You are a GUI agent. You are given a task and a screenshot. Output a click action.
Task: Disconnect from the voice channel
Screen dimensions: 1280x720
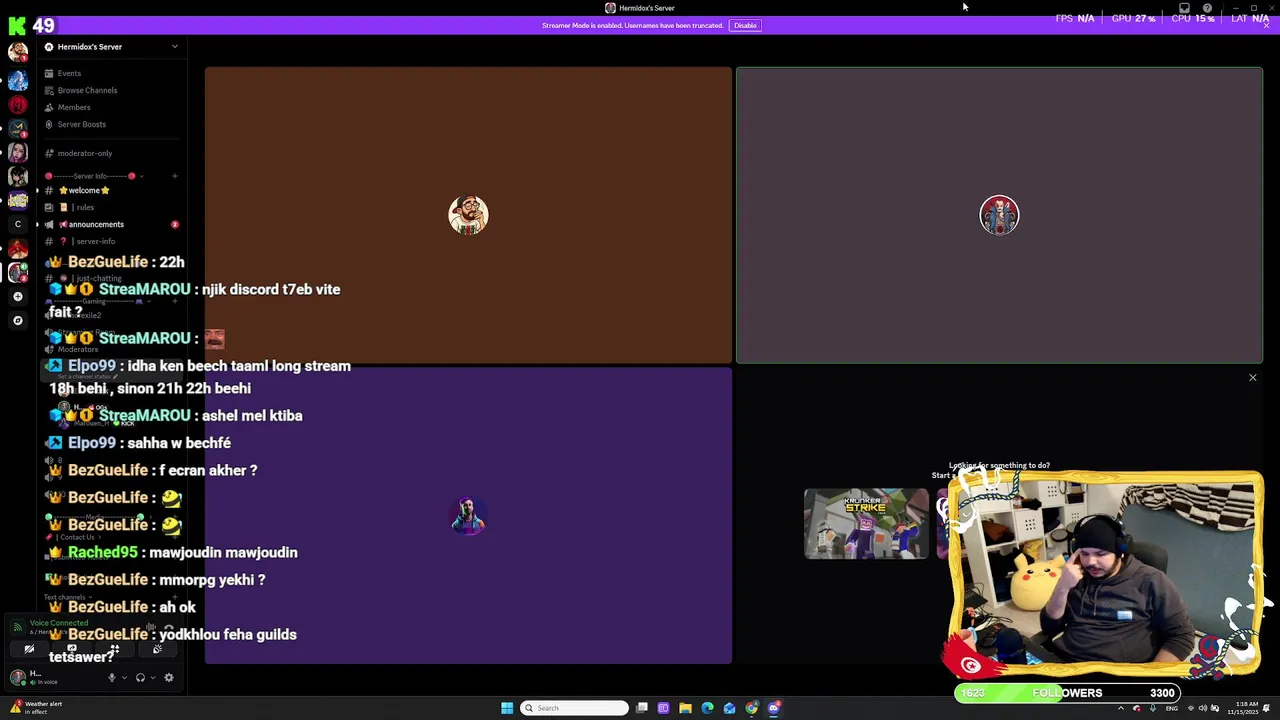point(169,627)
